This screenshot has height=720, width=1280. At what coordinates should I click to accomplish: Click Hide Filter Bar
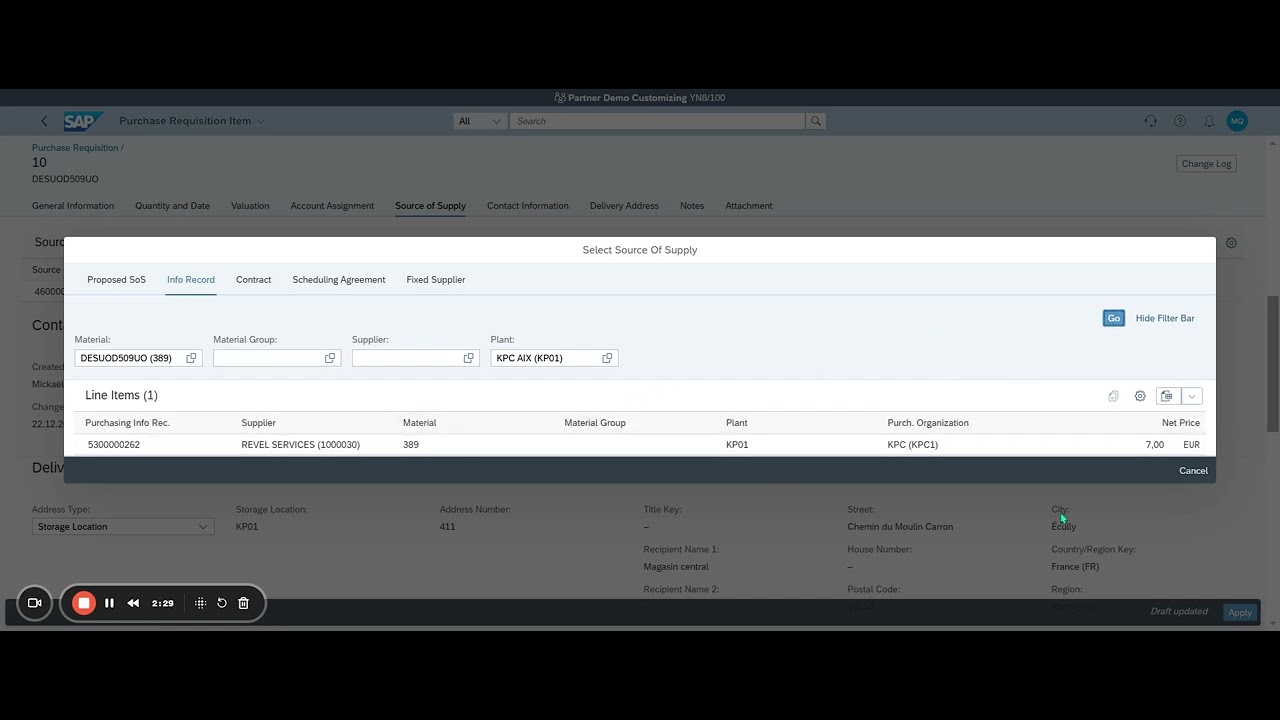pos(1165,318)
